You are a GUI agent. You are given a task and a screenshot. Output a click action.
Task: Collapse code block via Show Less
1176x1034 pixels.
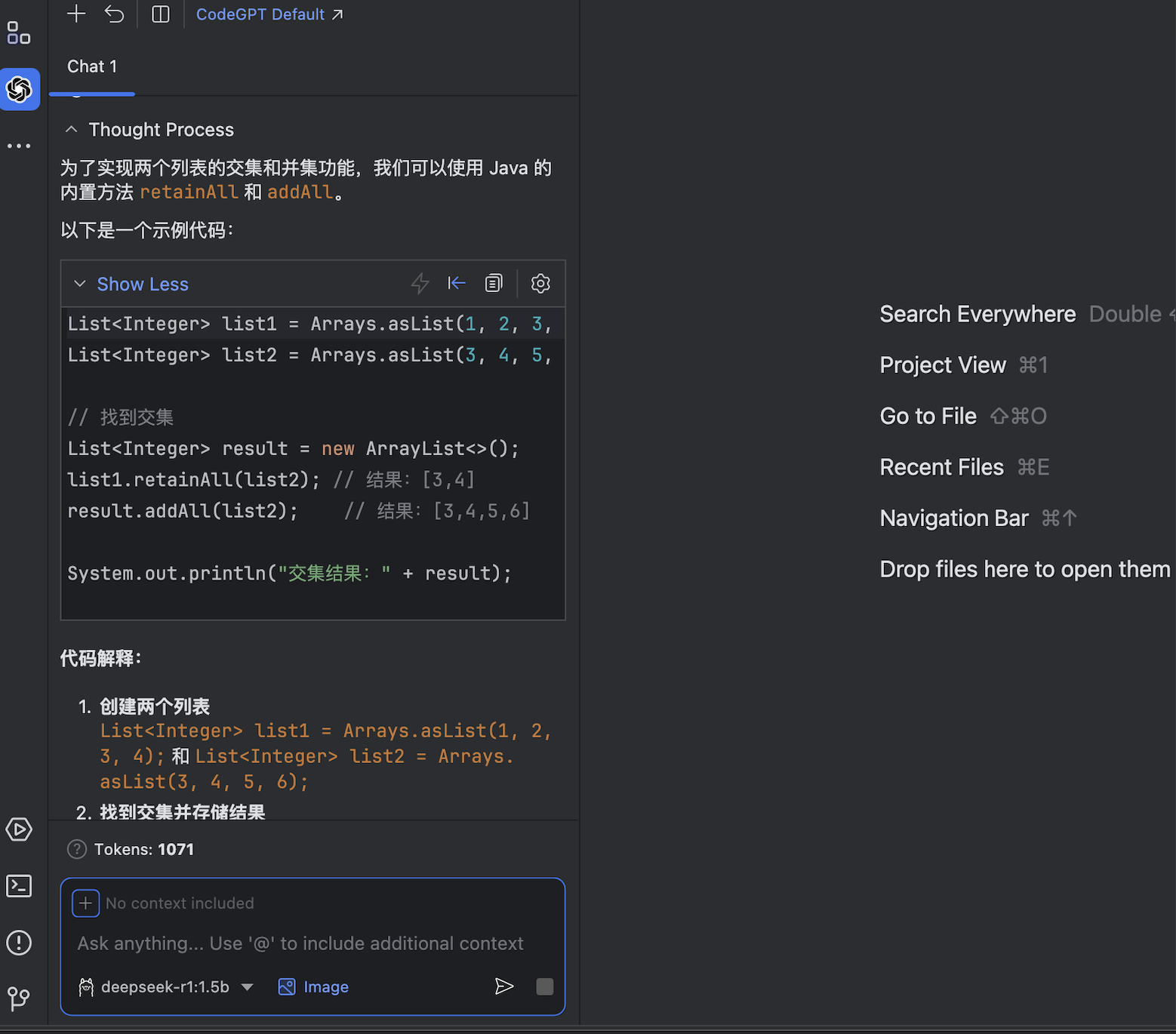tap(143, 284)
